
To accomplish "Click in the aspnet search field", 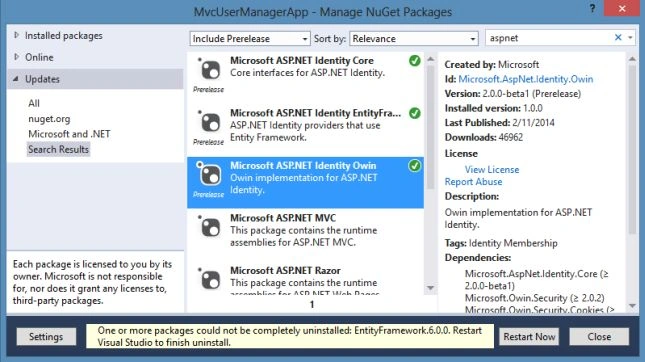I will point(549,38).
